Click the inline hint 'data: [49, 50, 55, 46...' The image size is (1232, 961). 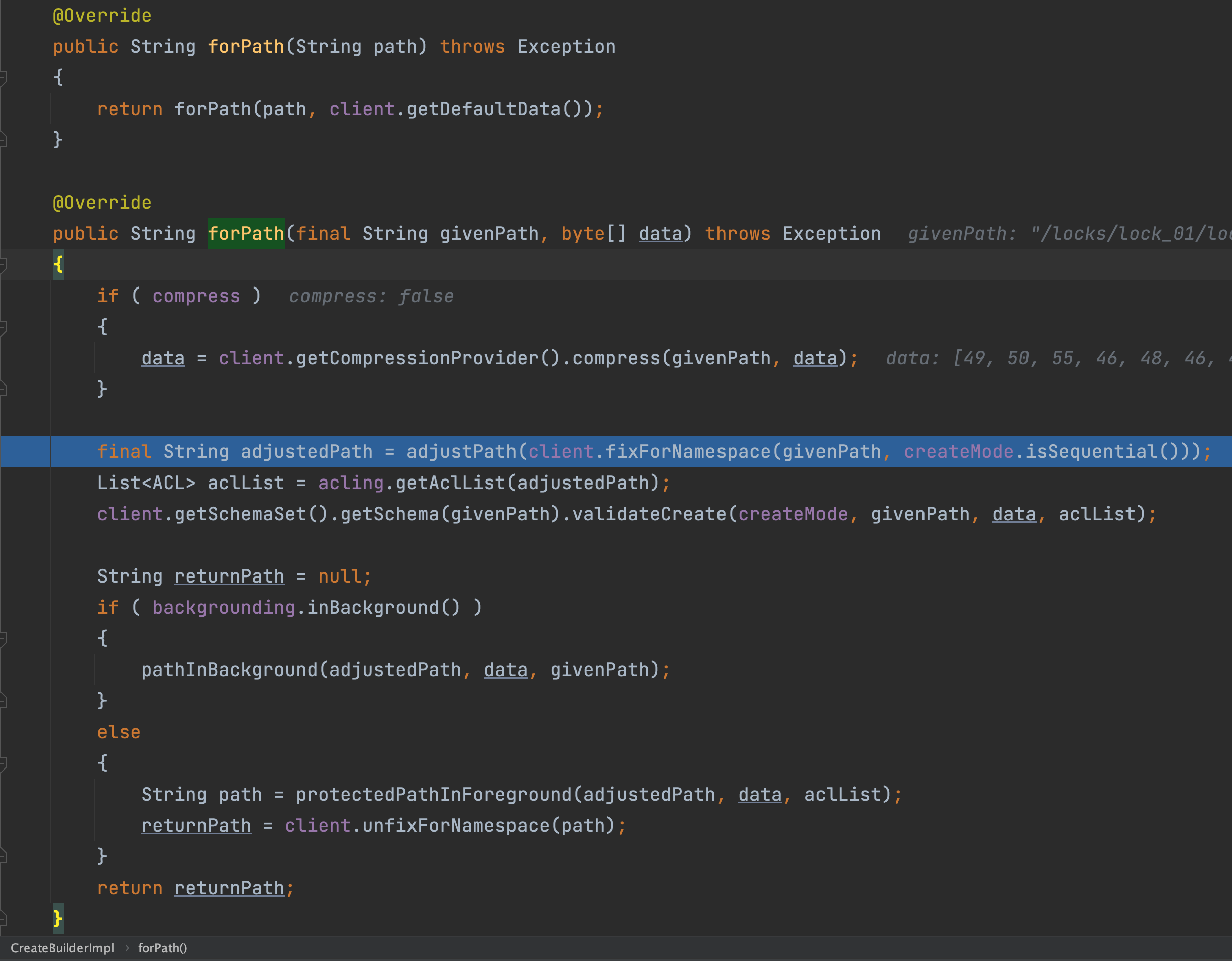pos(1058,358)
